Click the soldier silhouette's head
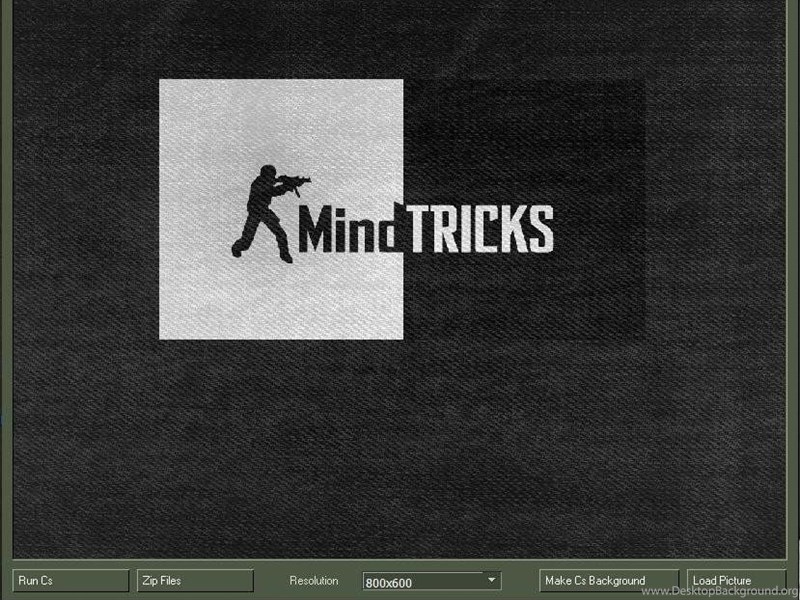Viewport: 800px width, 600px height. tap(267, 172)
